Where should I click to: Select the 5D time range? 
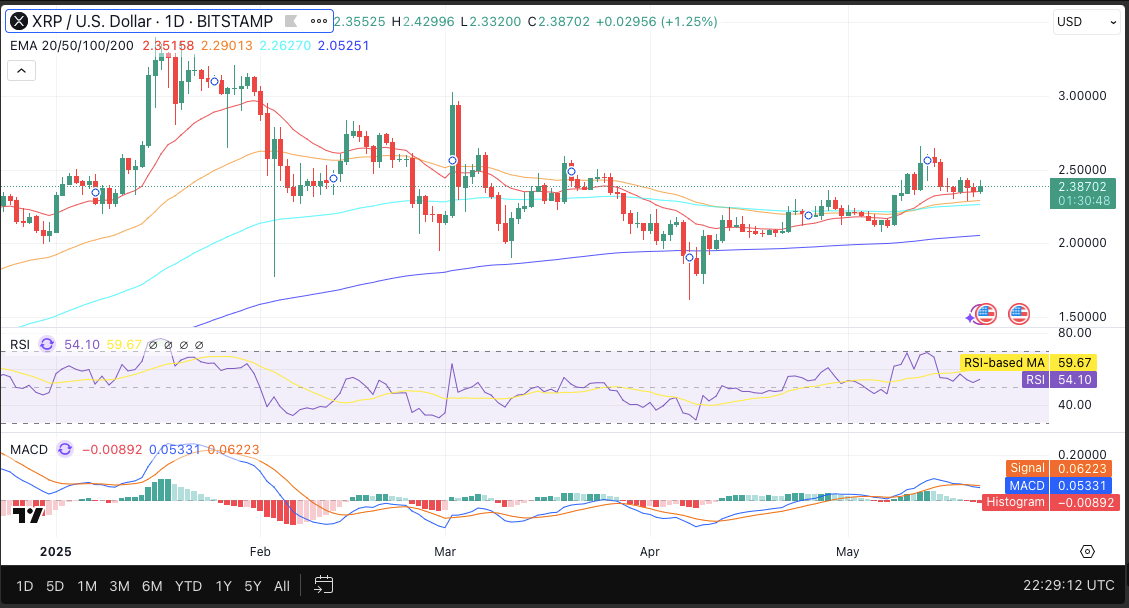55,586
